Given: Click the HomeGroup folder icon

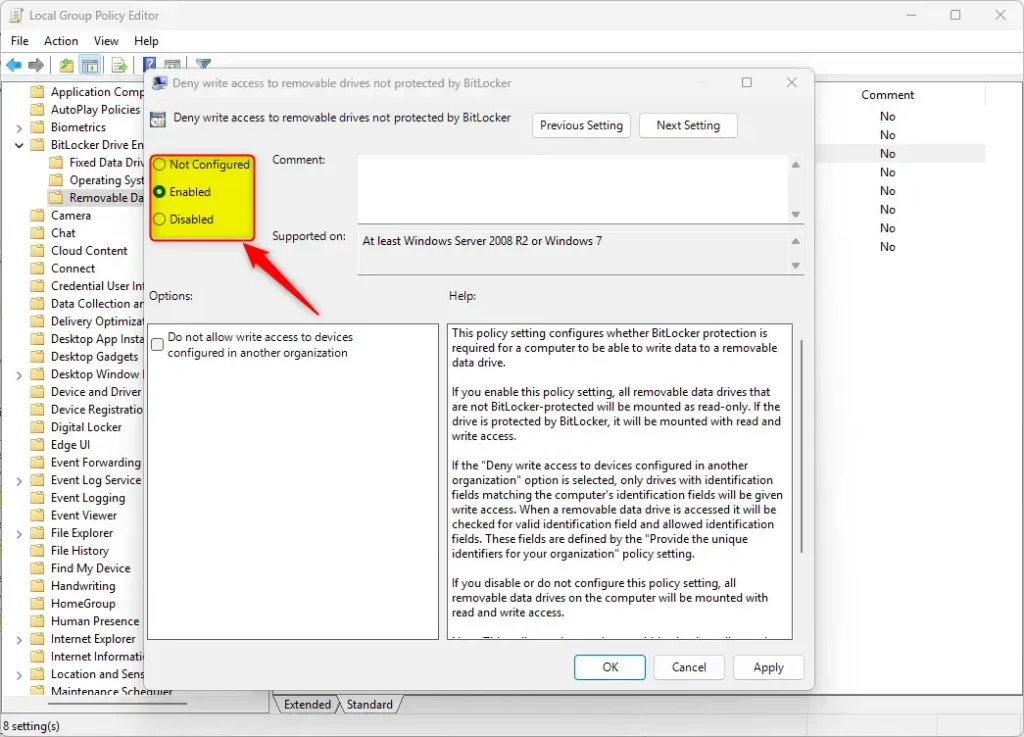Looking at the screenshot, I should (38, 603).
